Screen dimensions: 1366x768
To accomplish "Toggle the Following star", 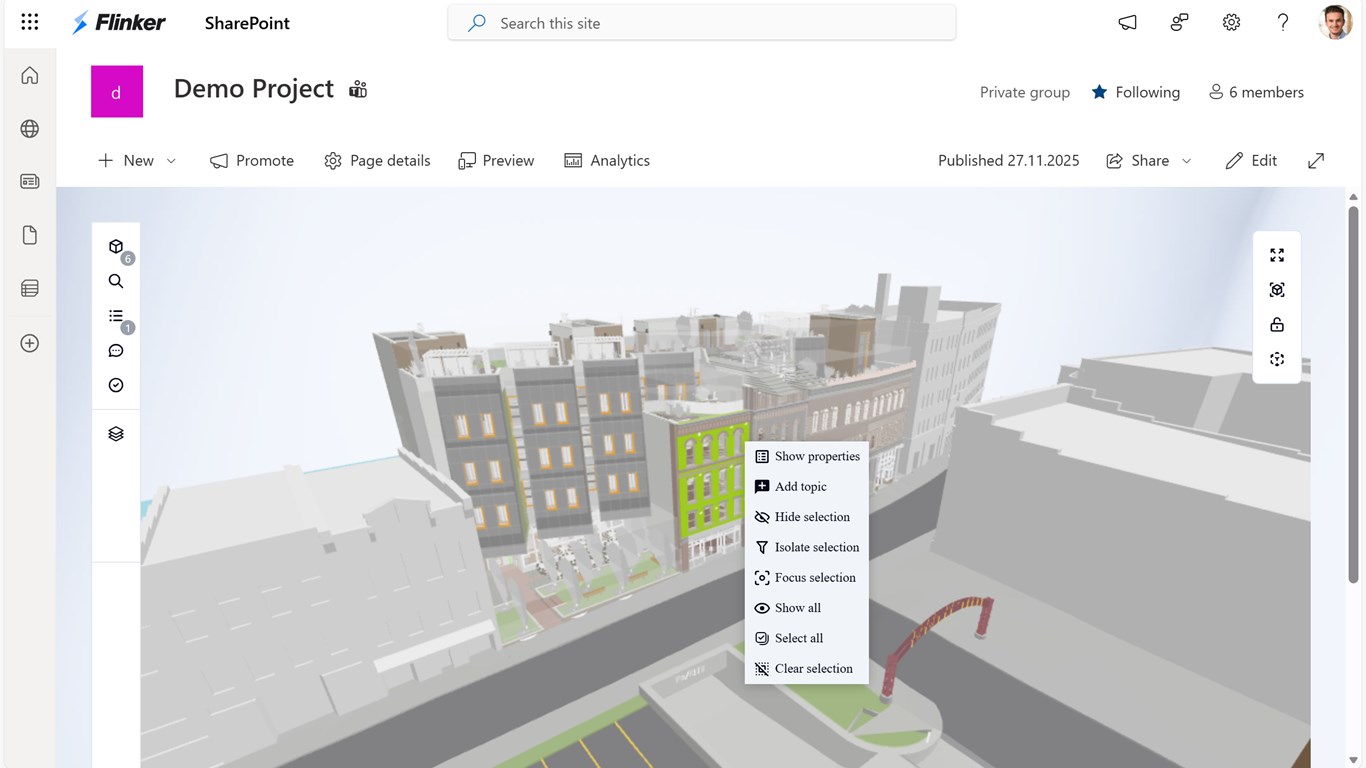I will pyautogui.click(x=1099, y=92).
